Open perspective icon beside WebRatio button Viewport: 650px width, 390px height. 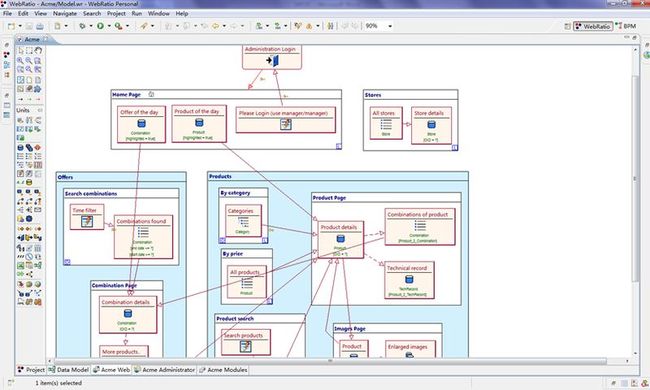568,26
